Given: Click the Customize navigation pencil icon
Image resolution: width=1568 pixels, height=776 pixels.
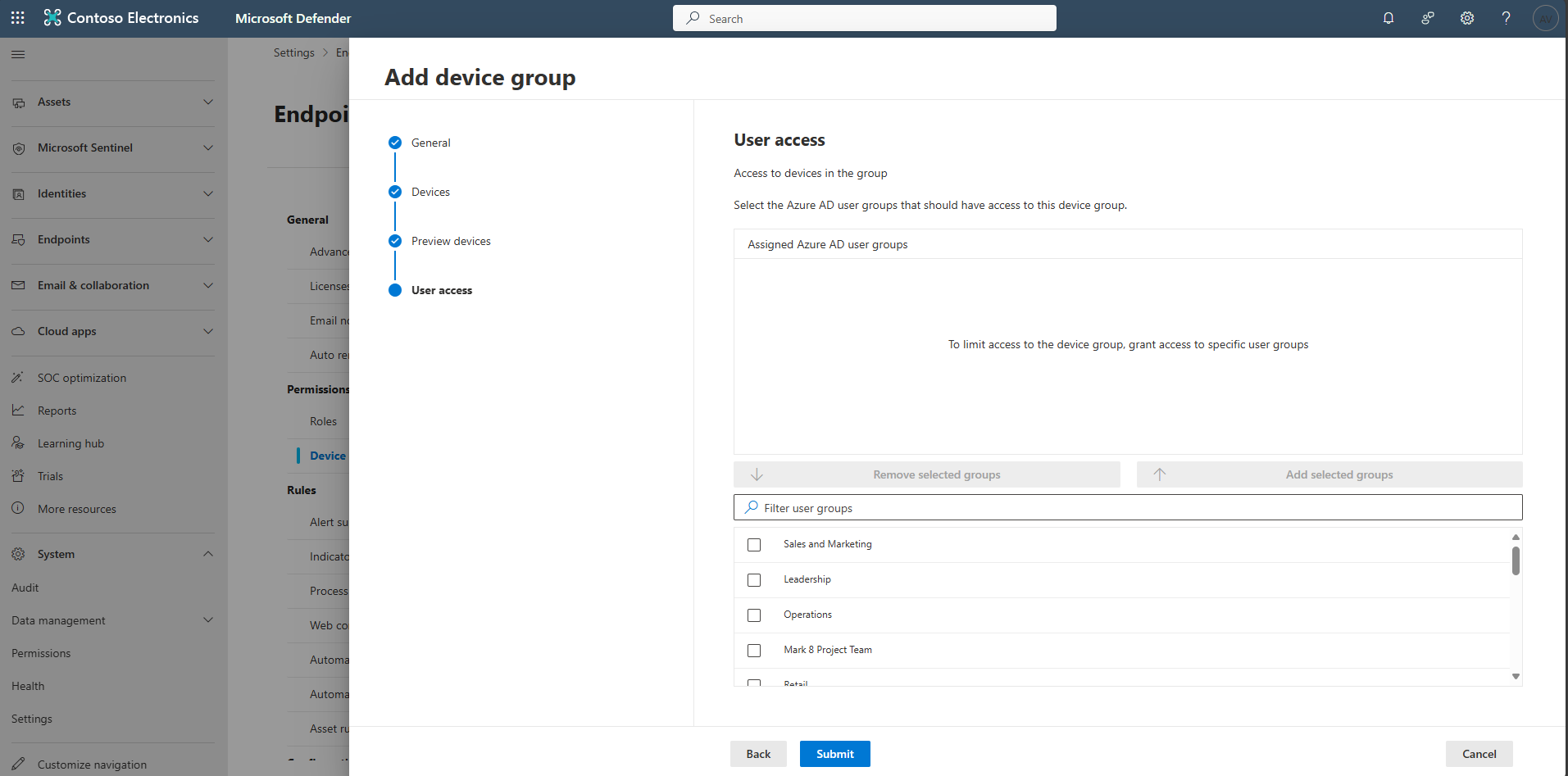Looking at the screenshot, I should pyautogui.click(x=18, y=764).
